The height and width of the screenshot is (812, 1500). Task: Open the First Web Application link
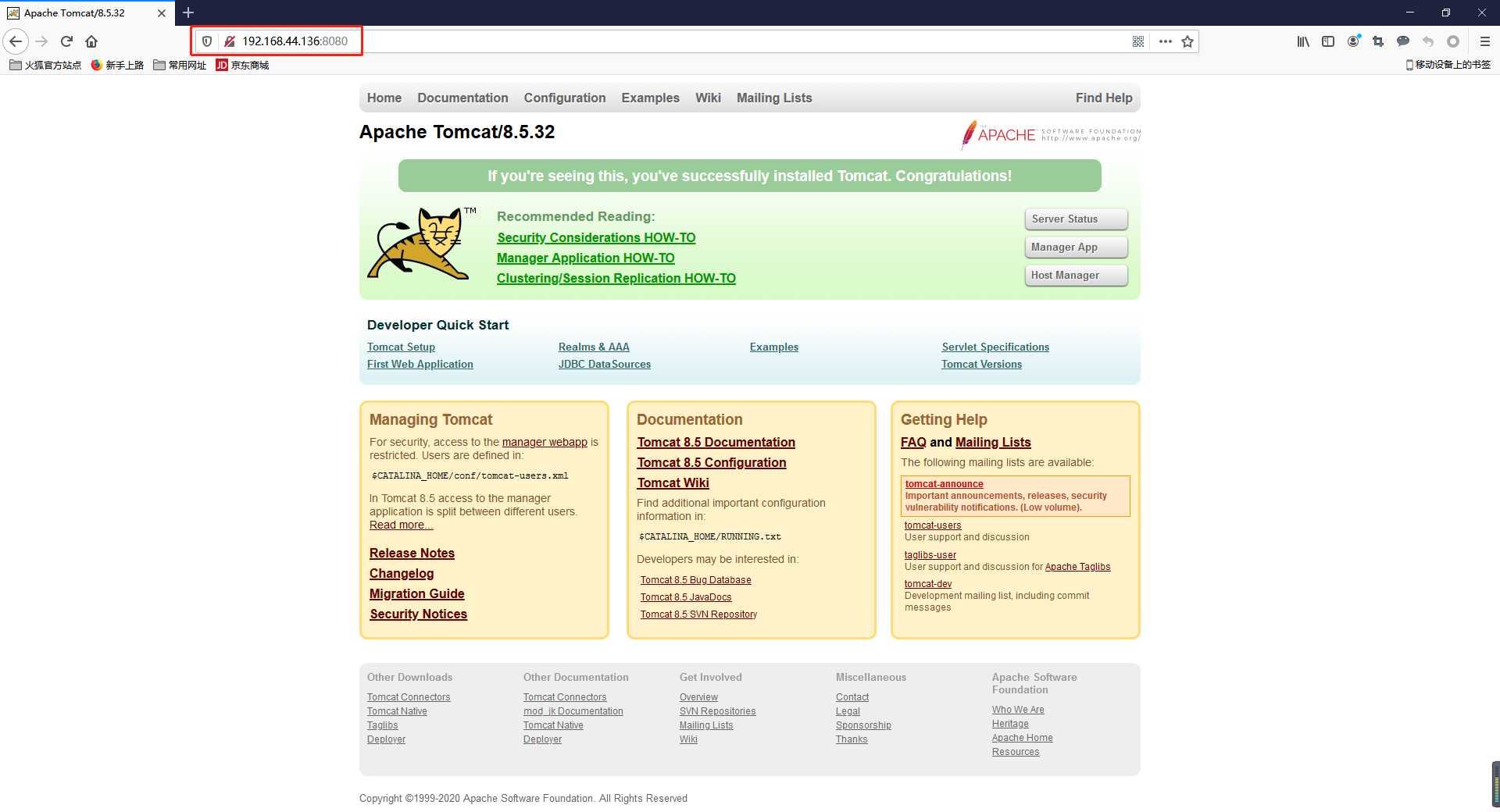[420, 364]
